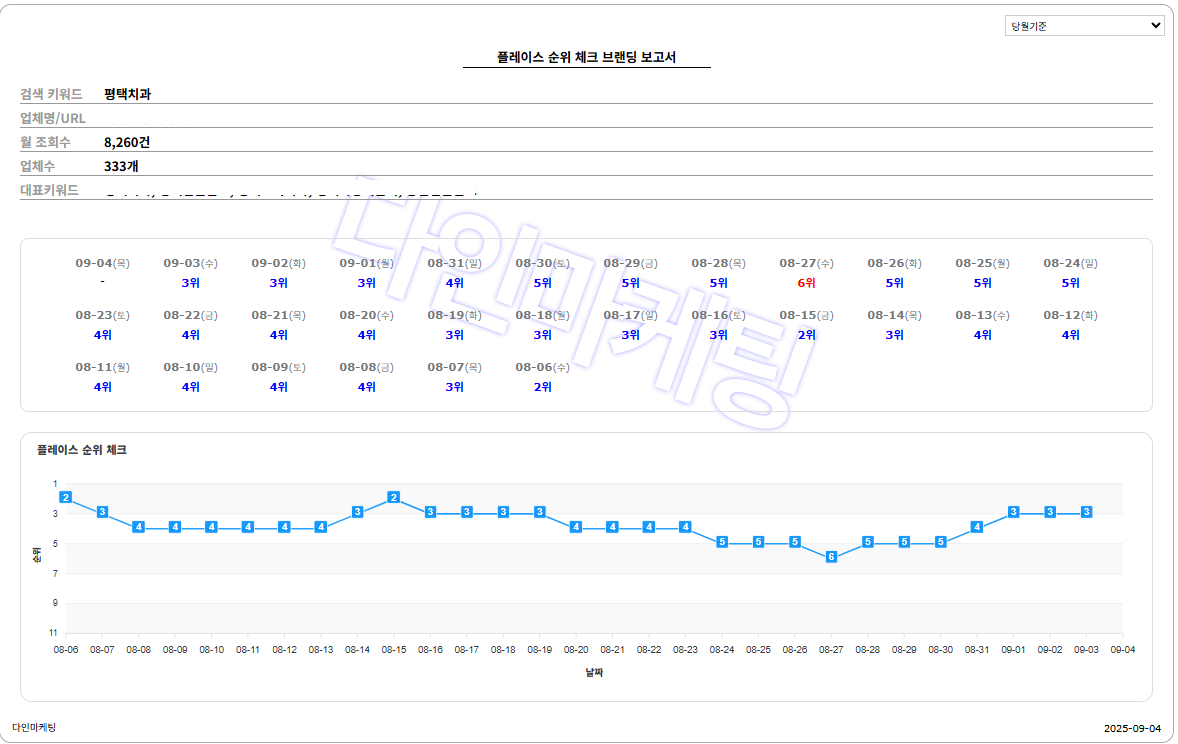Select the 08-20 marker on the line chart
The height and width of the screenshot is (744, 1178).
tap(576, 527)
